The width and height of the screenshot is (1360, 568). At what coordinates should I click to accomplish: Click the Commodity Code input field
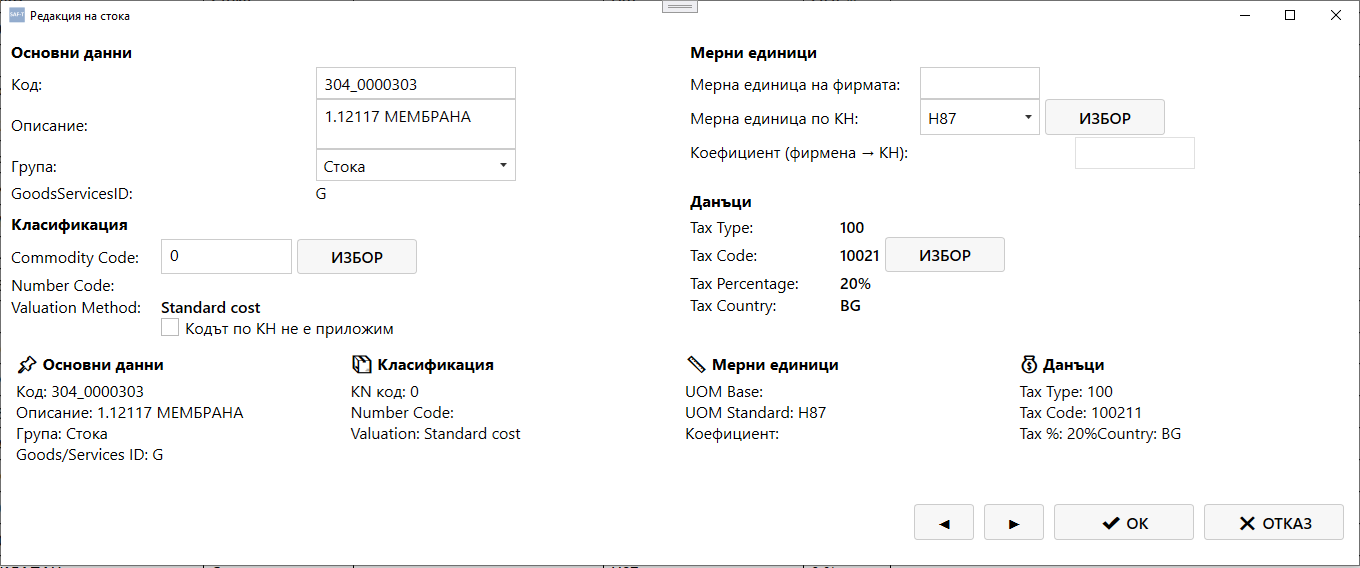coord(226,256)
